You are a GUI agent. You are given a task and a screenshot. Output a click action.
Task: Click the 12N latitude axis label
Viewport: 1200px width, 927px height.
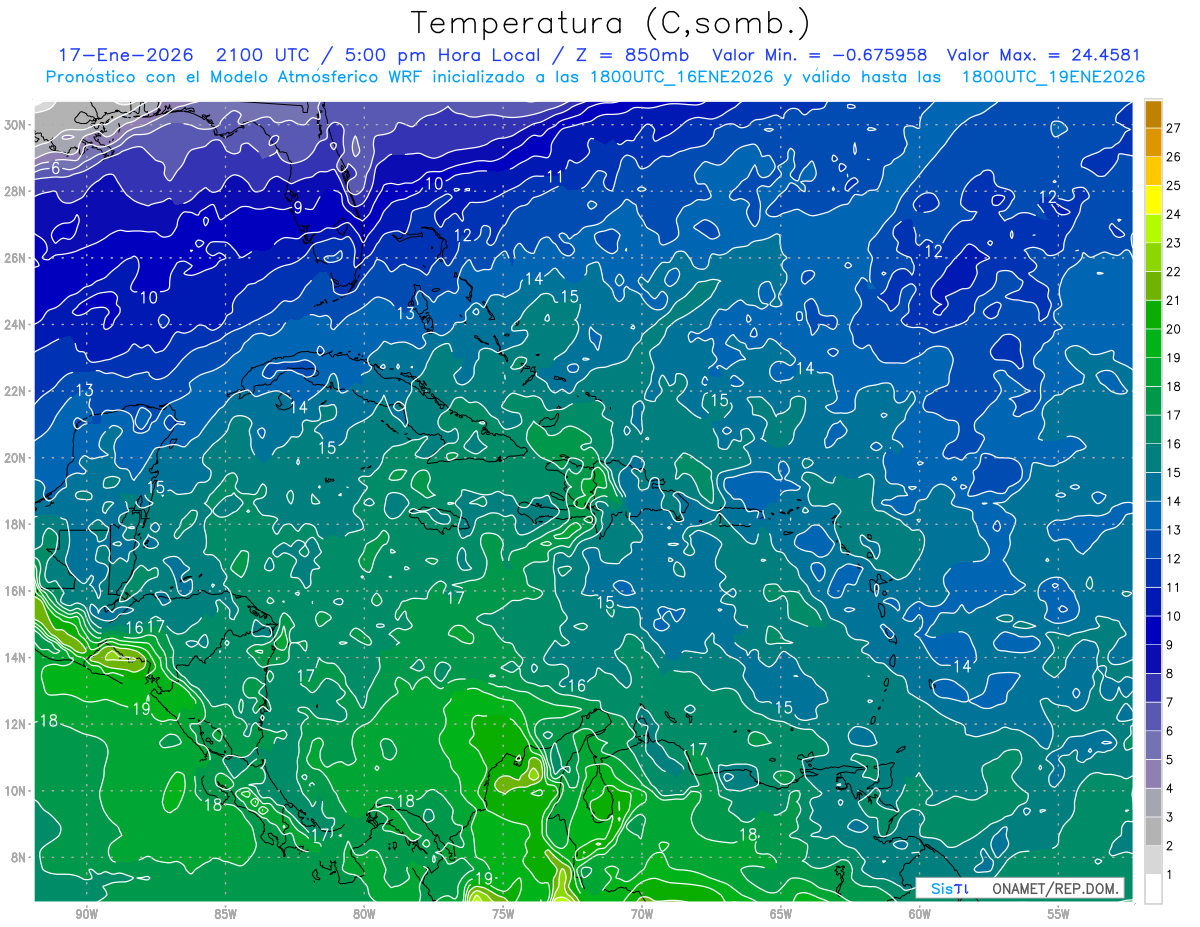[x=17, y=724]
